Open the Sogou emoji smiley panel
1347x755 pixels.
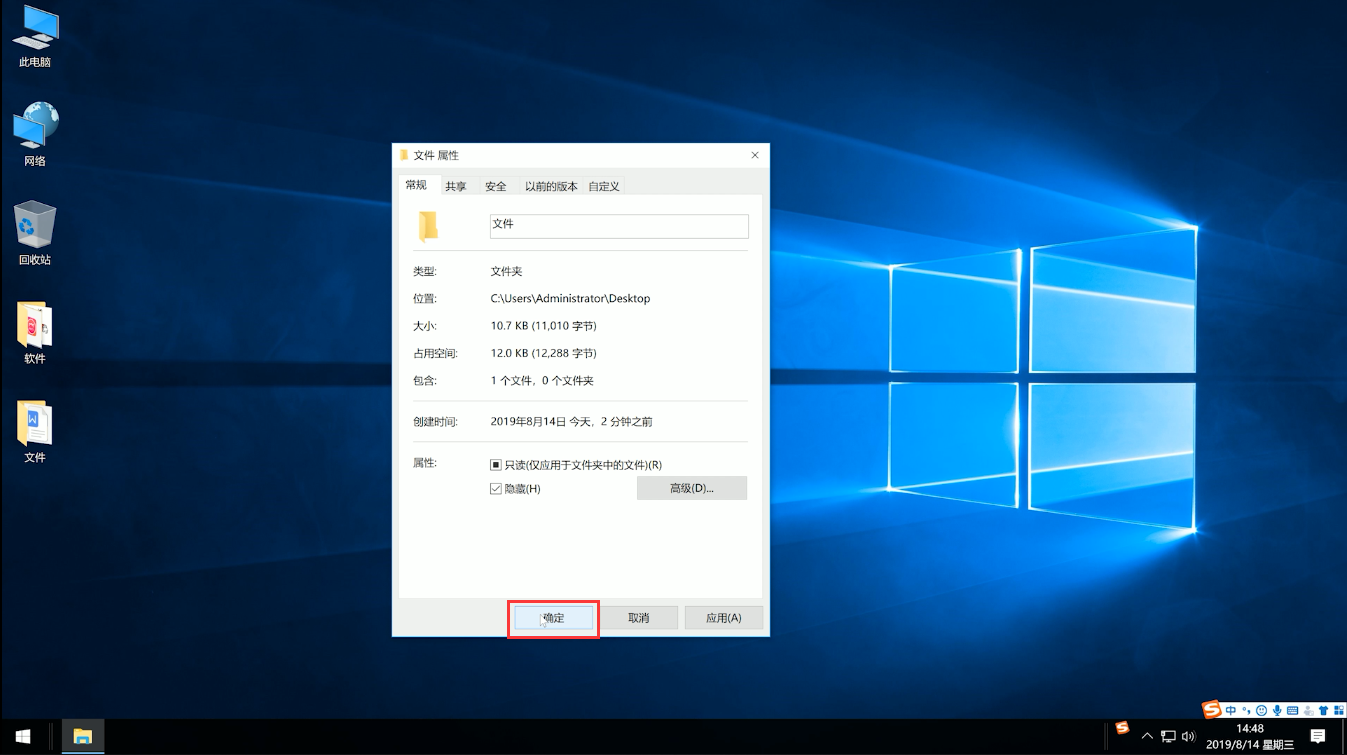(x=1261, y=710)
